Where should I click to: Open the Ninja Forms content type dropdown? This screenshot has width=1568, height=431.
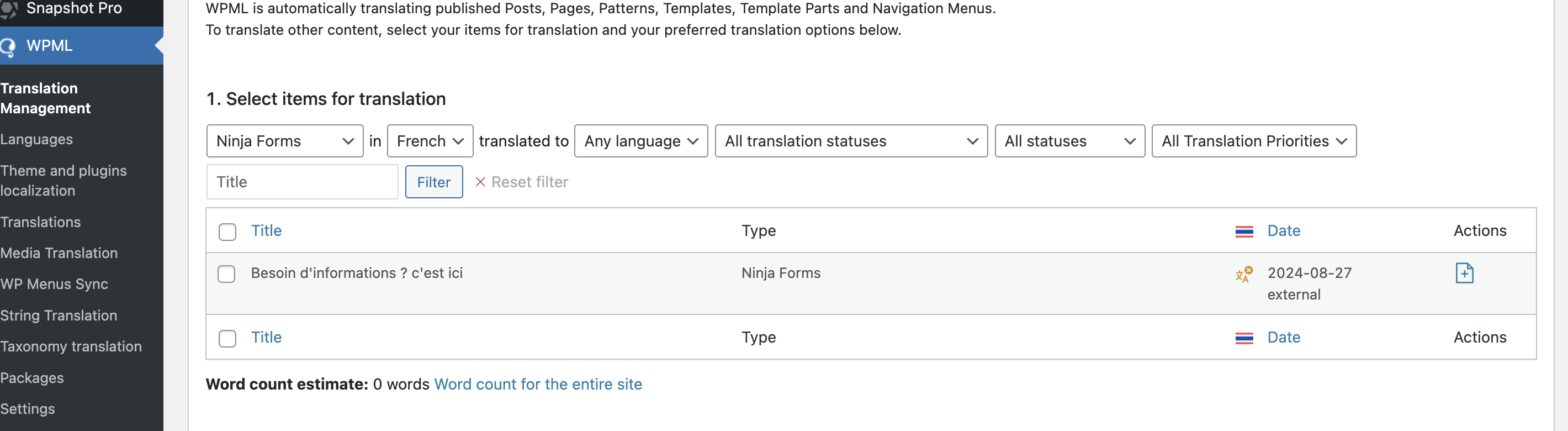285,141
